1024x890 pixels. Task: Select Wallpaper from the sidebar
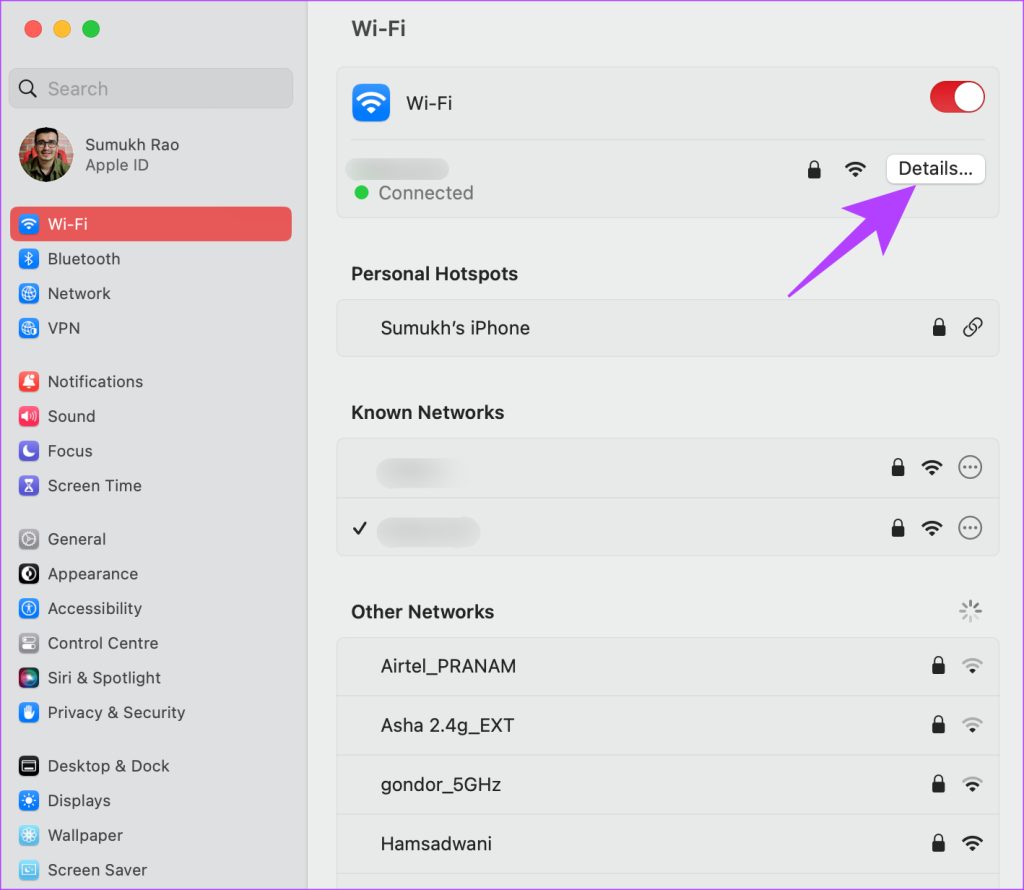click(x=85, y=835)
